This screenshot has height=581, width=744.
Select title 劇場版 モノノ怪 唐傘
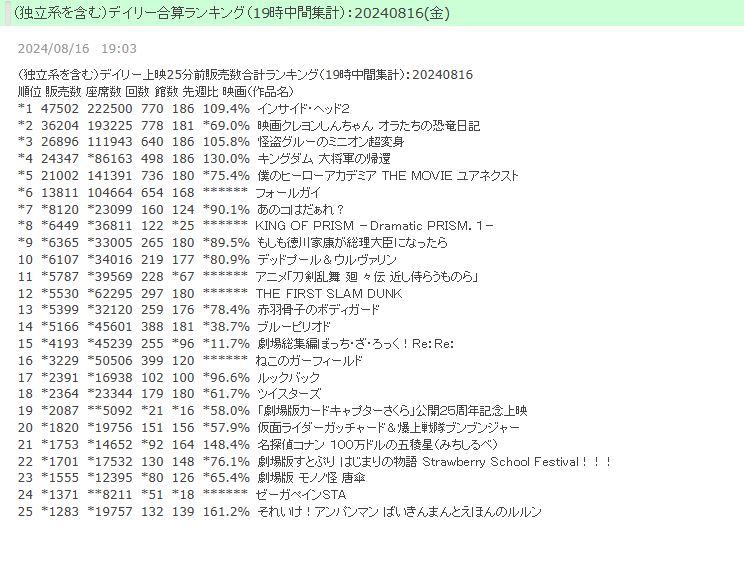(311, 478)
